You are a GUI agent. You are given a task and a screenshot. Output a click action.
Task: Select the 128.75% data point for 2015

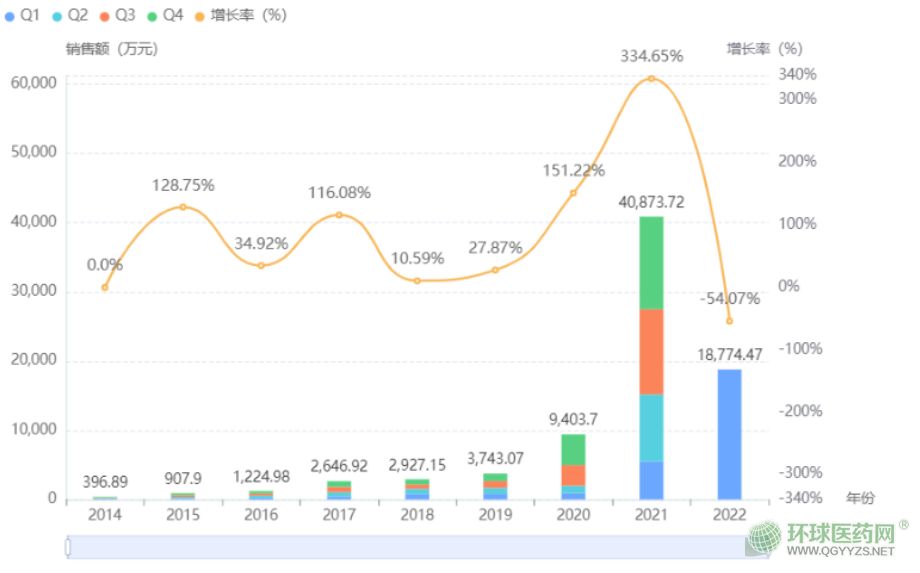pyautogui.click(x=183, y=207)
